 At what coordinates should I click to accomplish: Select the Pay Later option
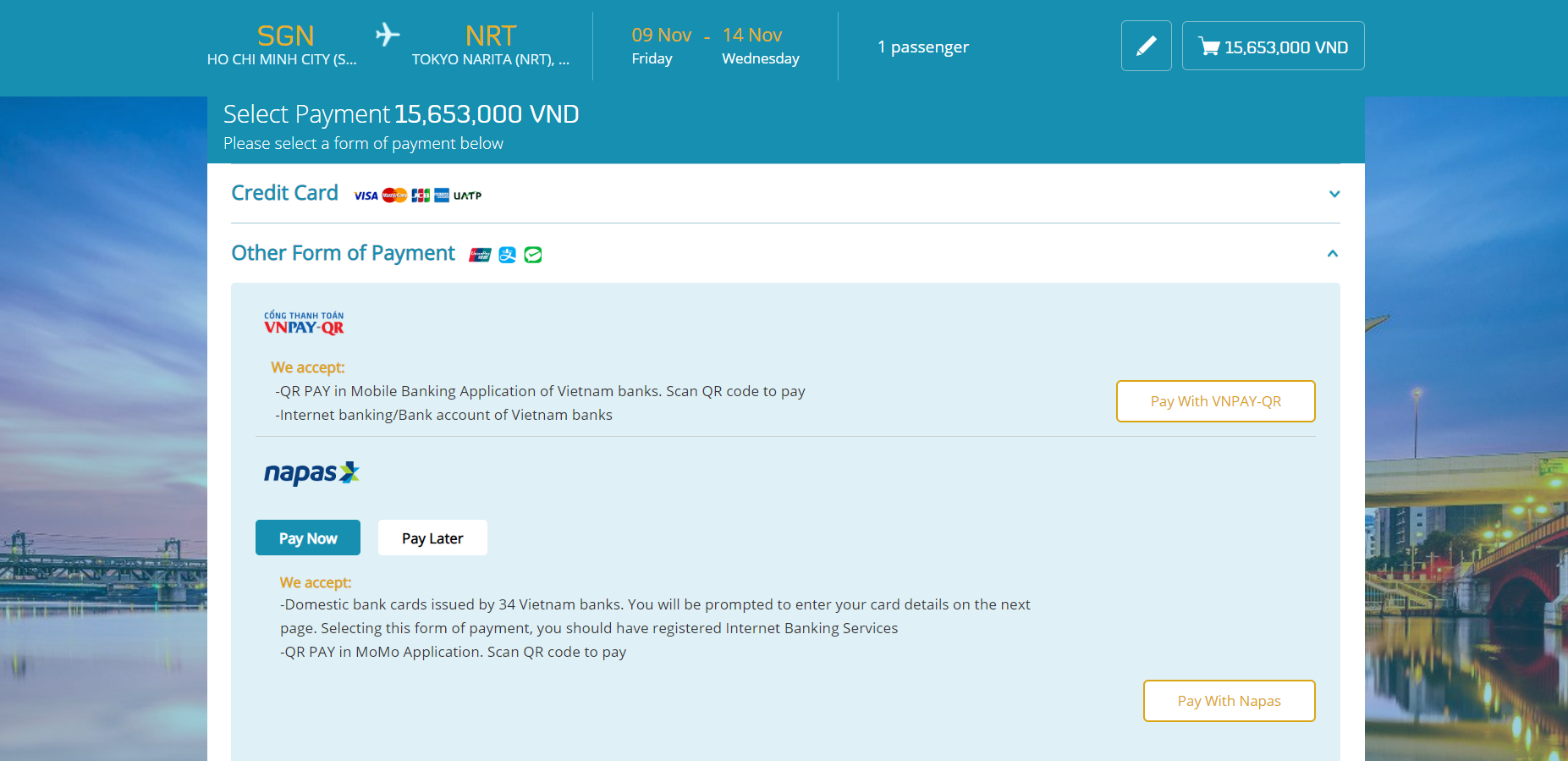point(432,538)
